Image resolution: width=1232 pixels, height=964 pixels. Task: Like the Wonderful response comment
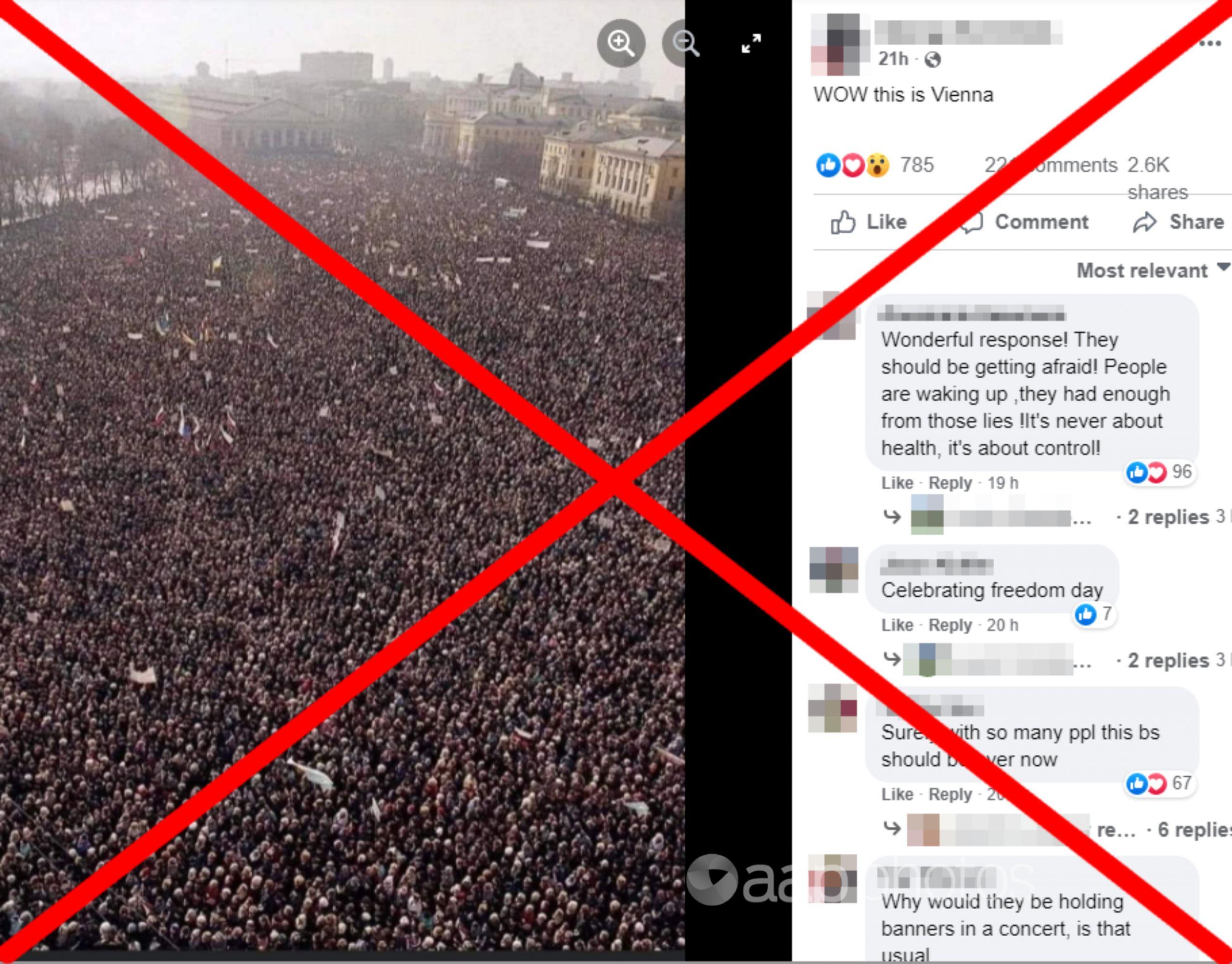pyautogui.click(x=897, y=483)
